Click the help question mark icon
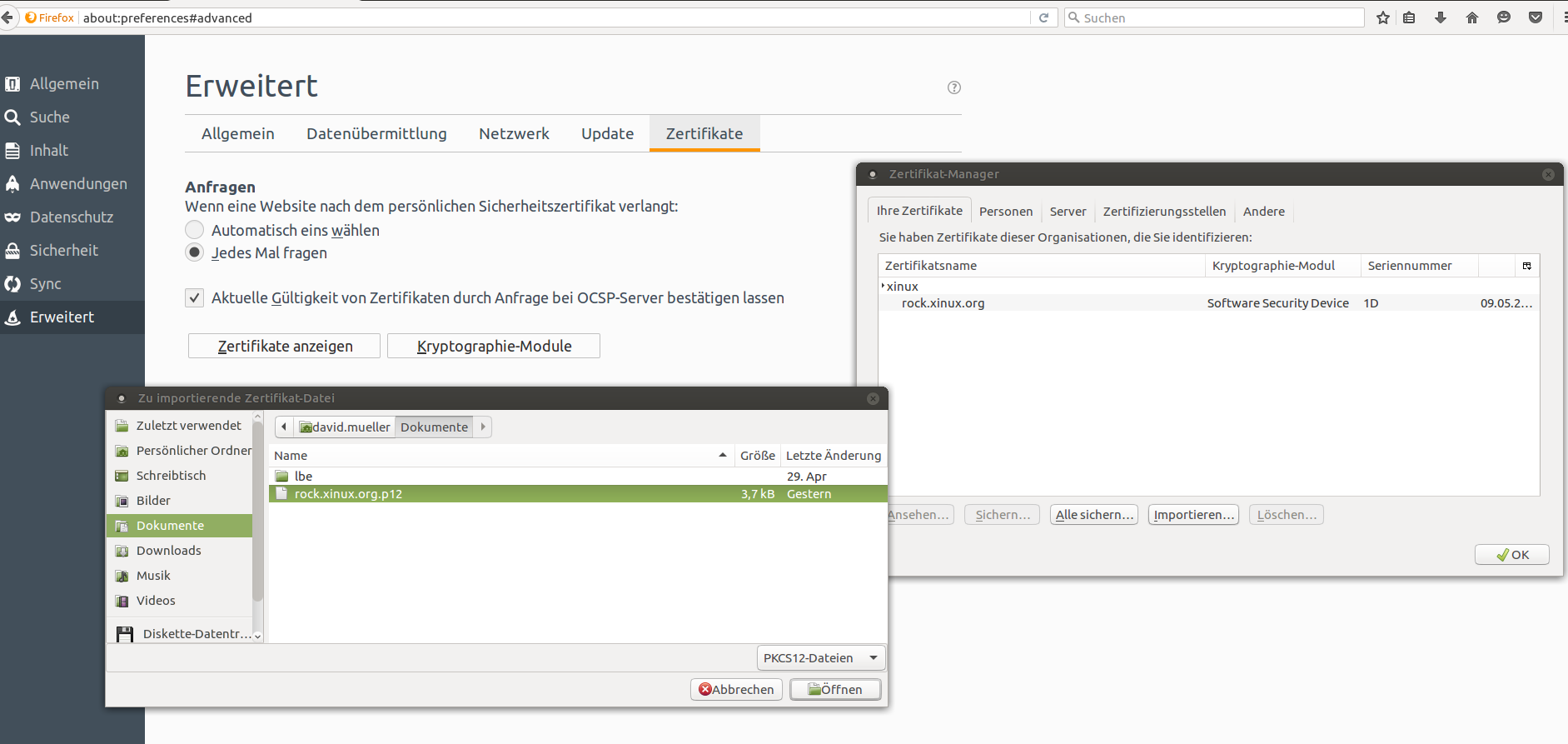 954,87
